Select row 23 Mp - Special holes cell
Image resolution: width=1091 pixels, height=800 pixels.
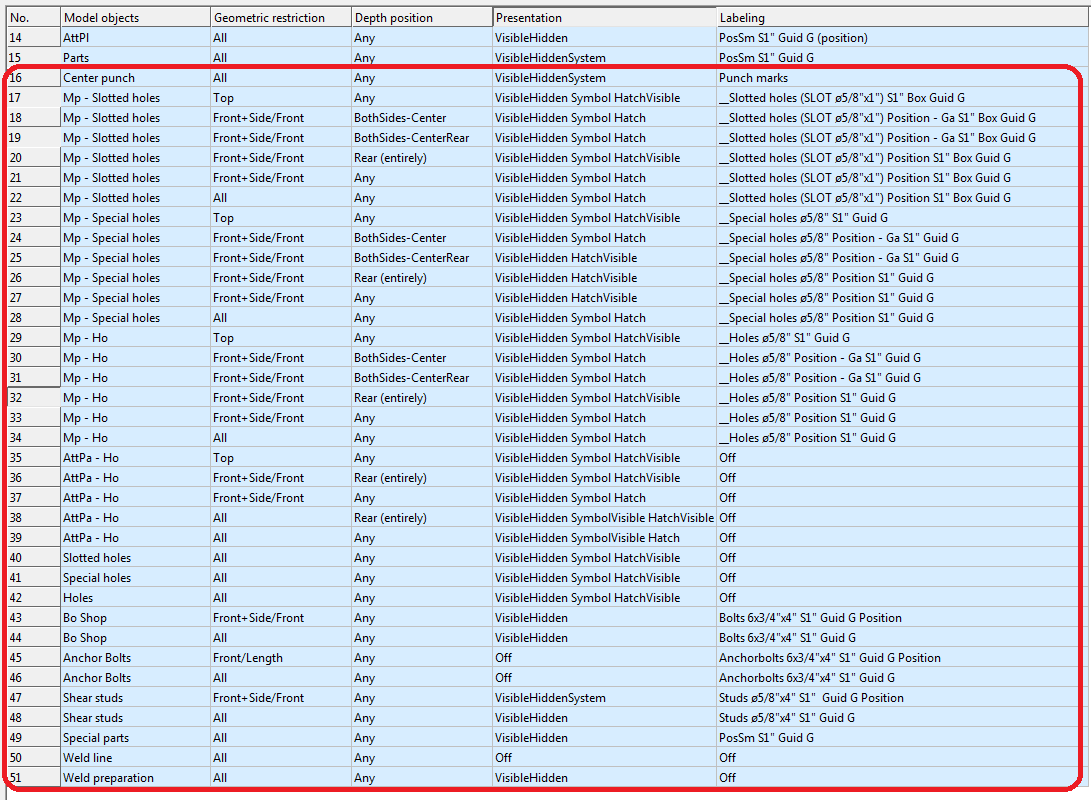click(135, 218)
